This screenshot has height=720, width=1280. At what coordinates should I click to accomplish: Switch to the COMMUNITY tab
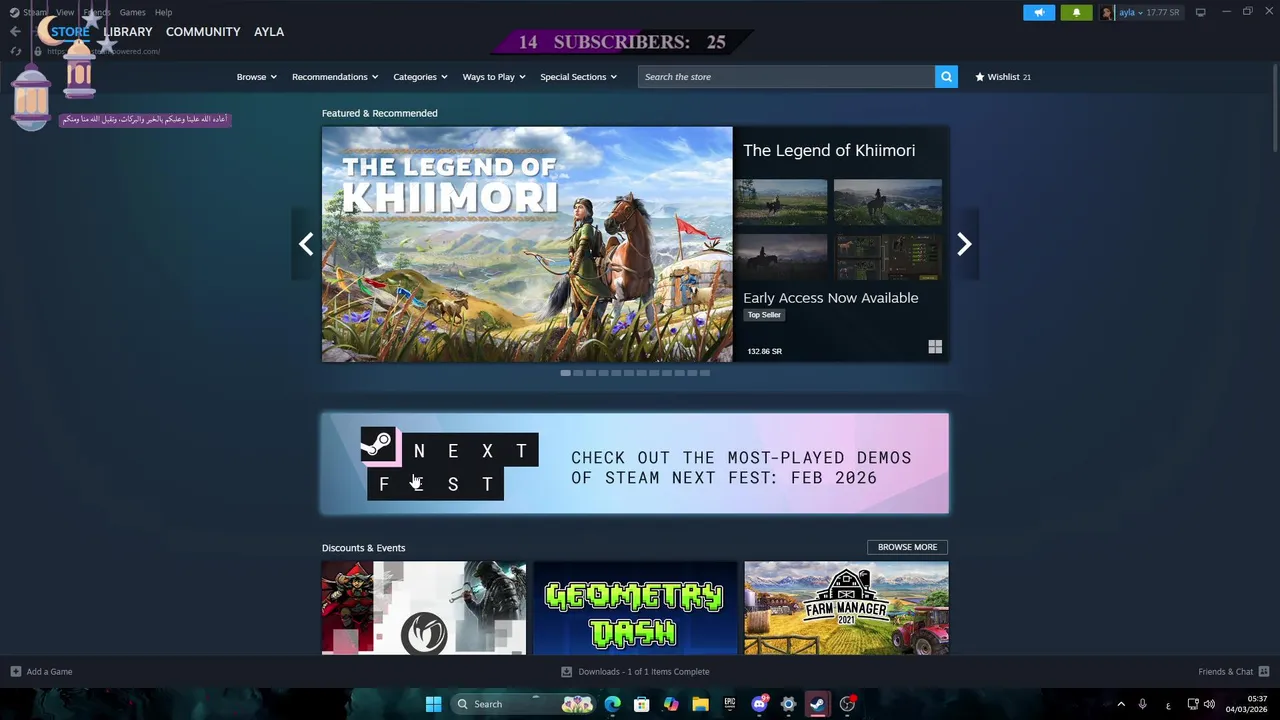point(203,32)
